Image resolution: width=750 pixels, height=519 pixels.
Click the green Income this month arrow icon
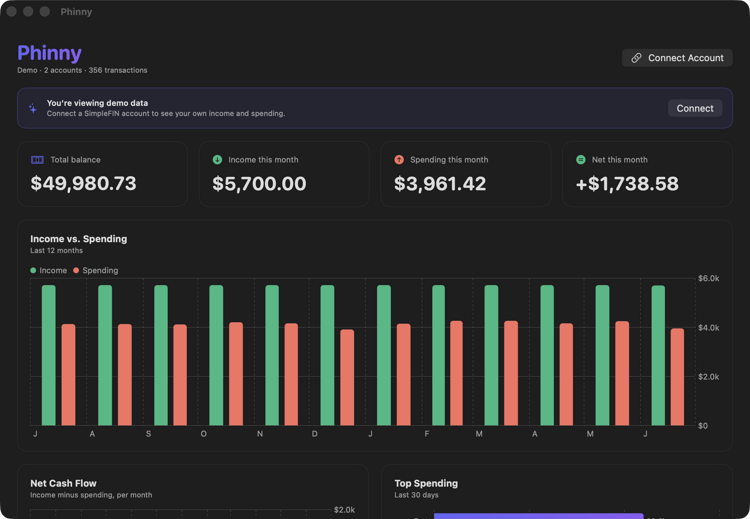coord(217,160)
